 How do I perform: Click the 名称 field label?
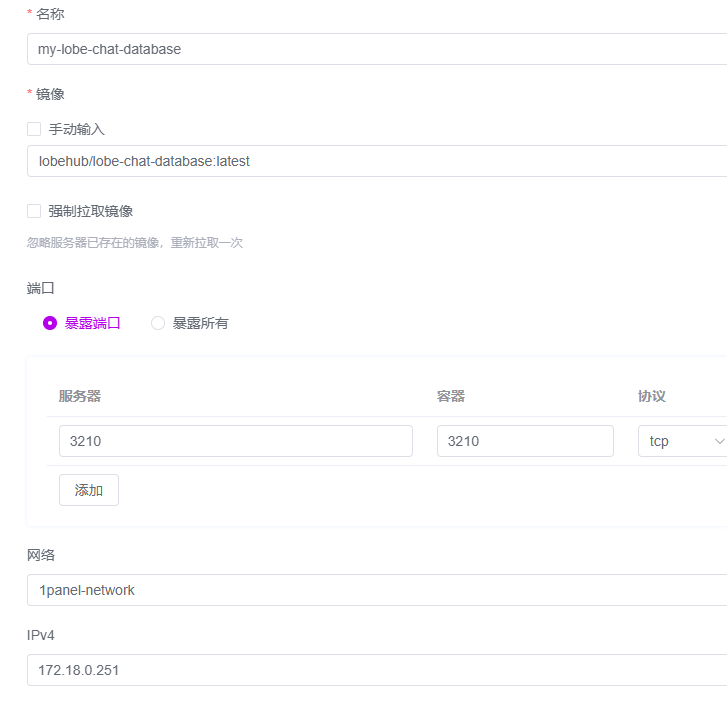[50, 14]
